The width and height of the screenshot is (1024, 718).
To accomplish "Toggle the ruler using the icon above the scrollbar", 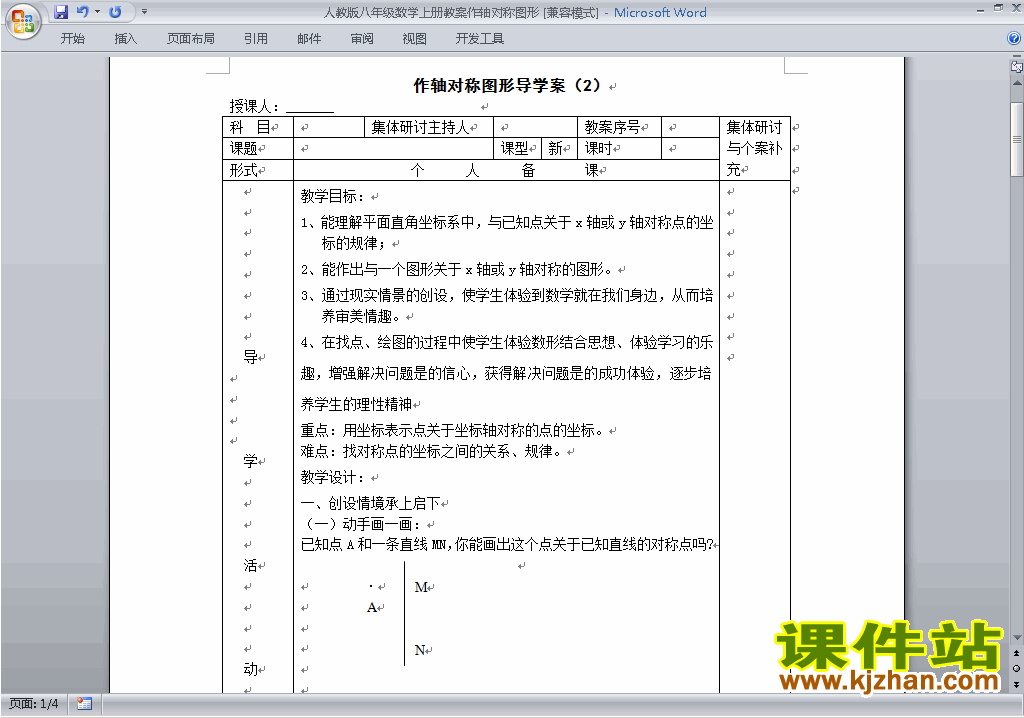I will pyautogui.click(x=1017, y=66).
